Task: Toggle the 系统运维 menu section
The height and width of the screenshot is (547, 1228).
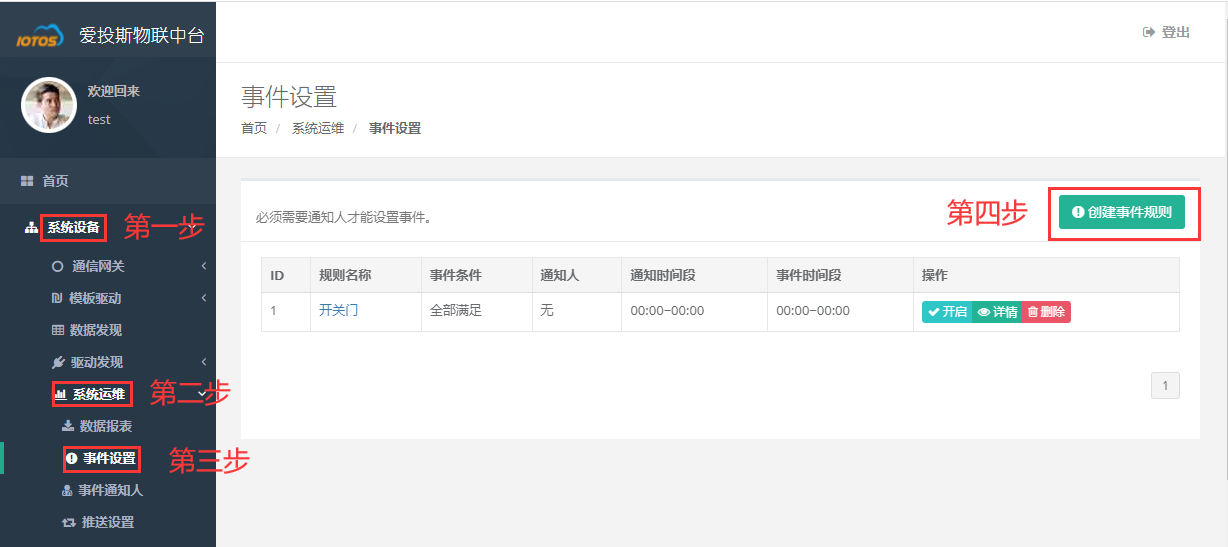Action: pyautogui.click(x=99, y=394)
